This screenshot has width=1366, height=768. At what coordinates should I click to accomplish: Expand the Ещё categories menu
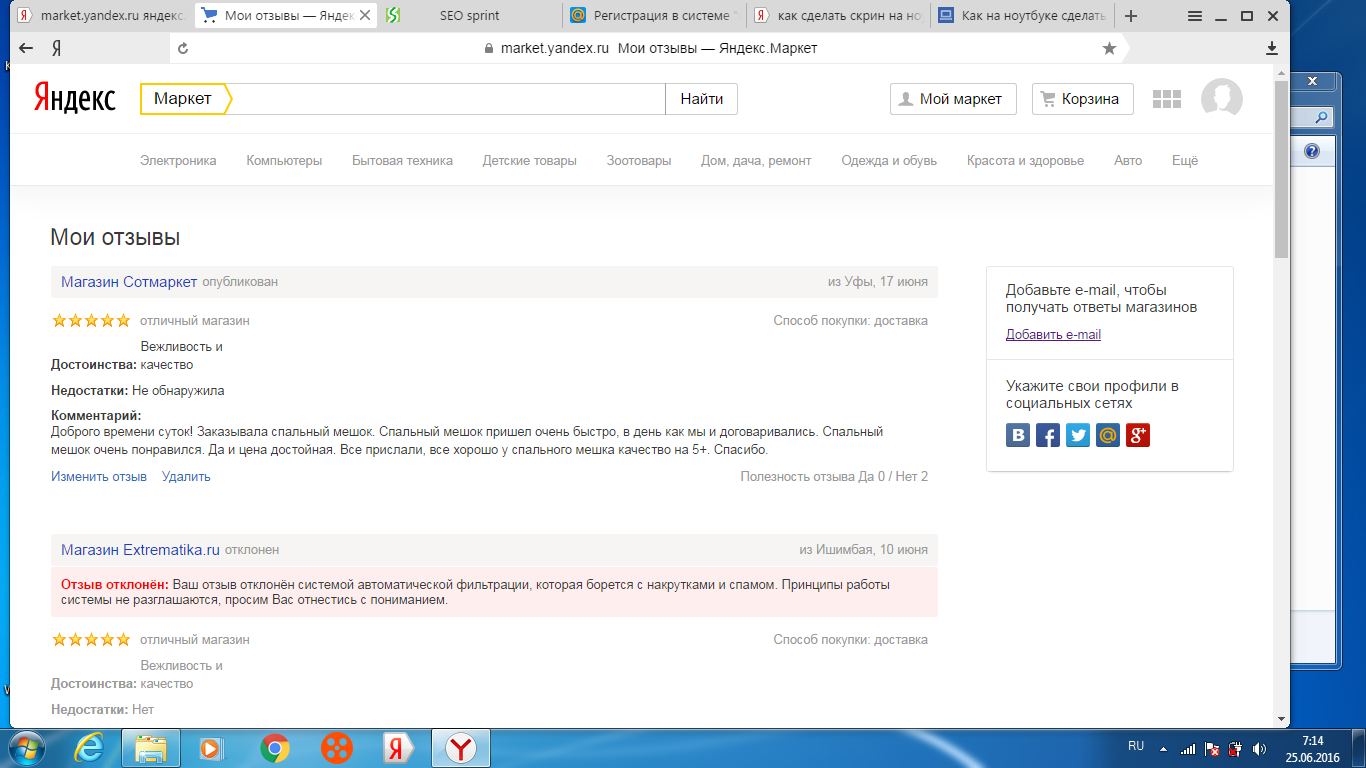[x=1185, y=160]
